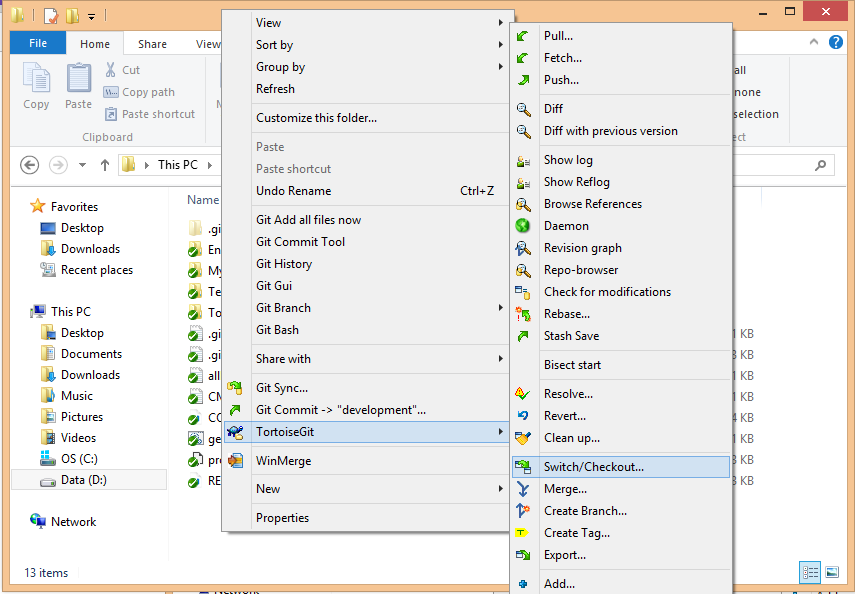This screenshot has height=594, width=855.
Task: Click the Revision graph icon
Action: pos(523,248)
